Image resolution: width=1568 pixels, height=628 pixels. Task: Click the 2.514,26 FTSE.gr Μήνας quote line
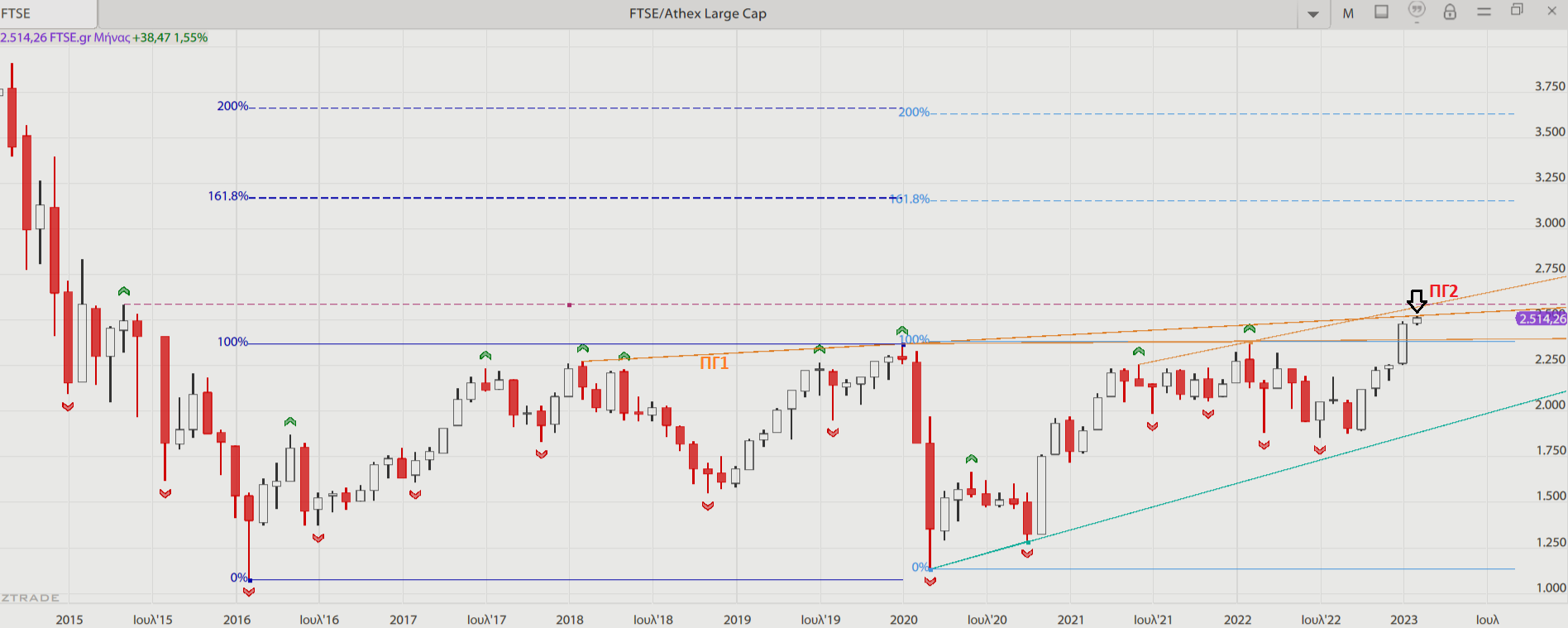point(104,37)
